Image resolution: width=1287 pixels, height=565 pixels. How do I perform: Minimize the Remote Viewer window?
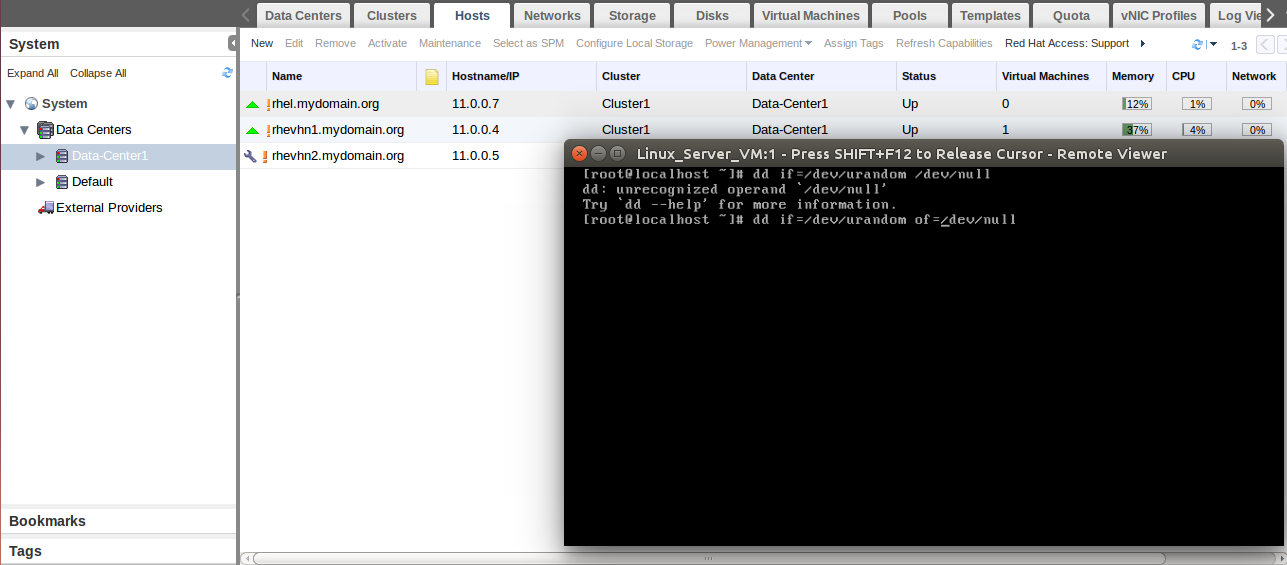coord(598,153)
